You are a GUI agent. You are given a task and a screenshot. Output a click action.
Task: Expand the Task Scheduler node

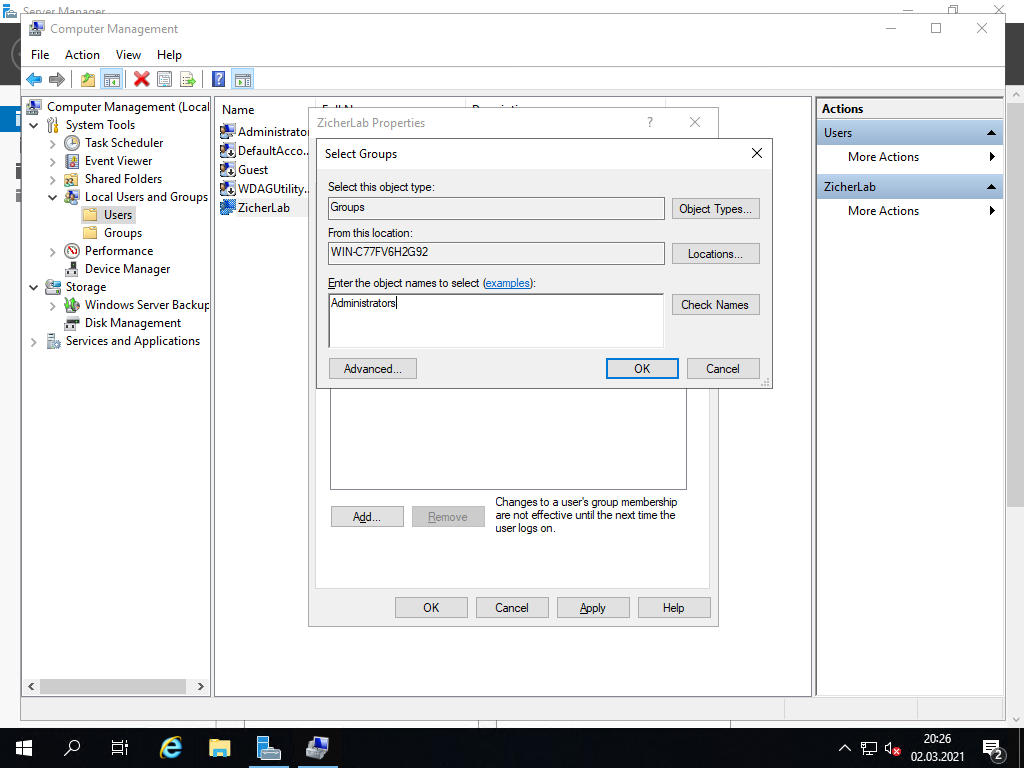53,143
